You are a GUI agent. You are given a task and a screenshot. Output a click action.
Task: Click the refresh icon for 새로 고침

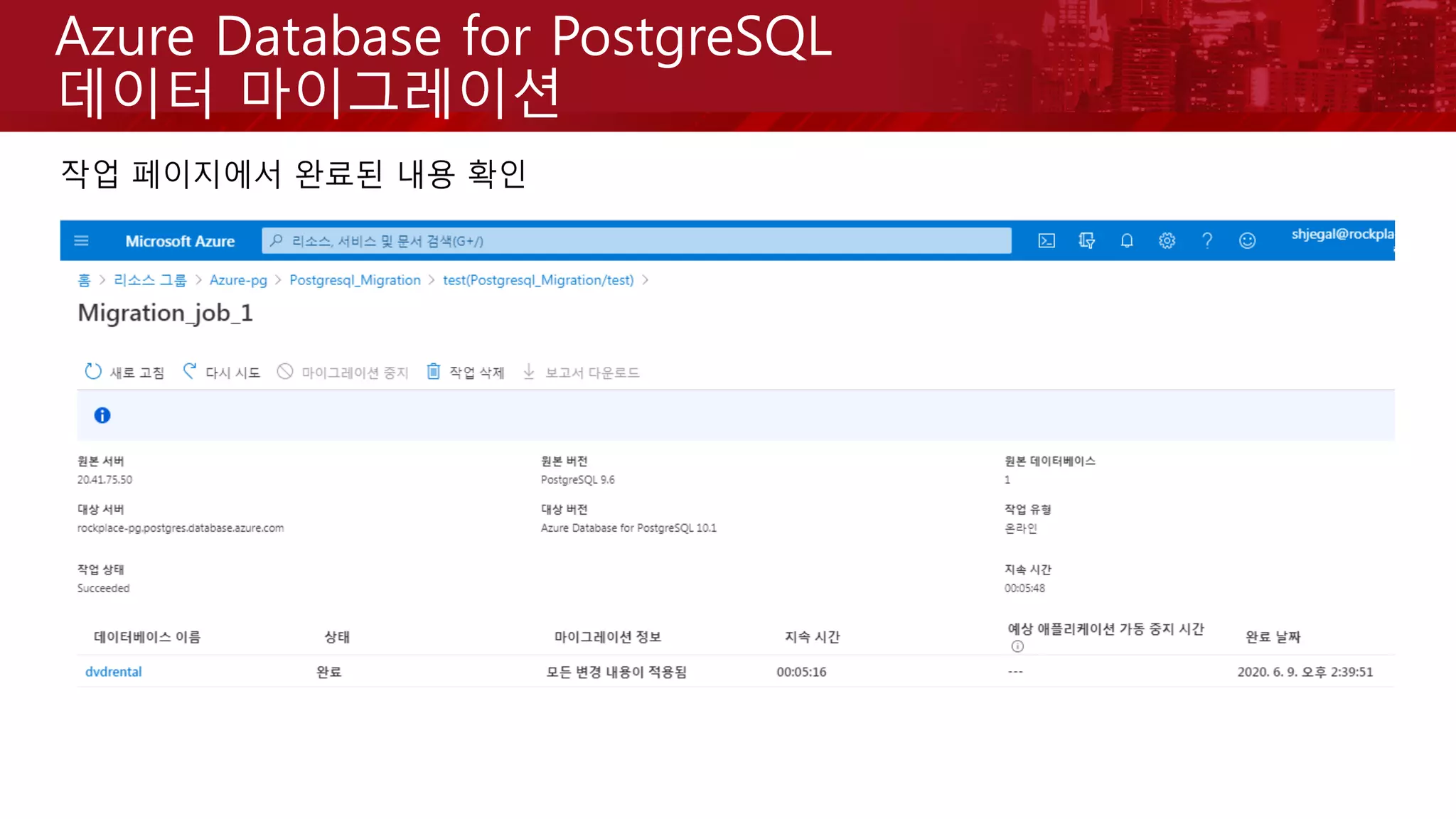click(93, 372)
